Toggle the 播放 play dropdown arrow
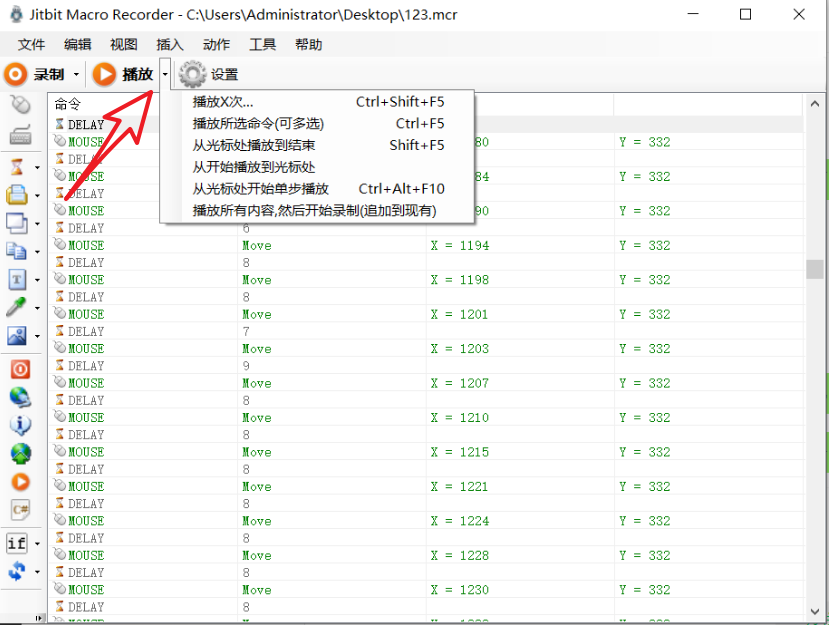 165,74
